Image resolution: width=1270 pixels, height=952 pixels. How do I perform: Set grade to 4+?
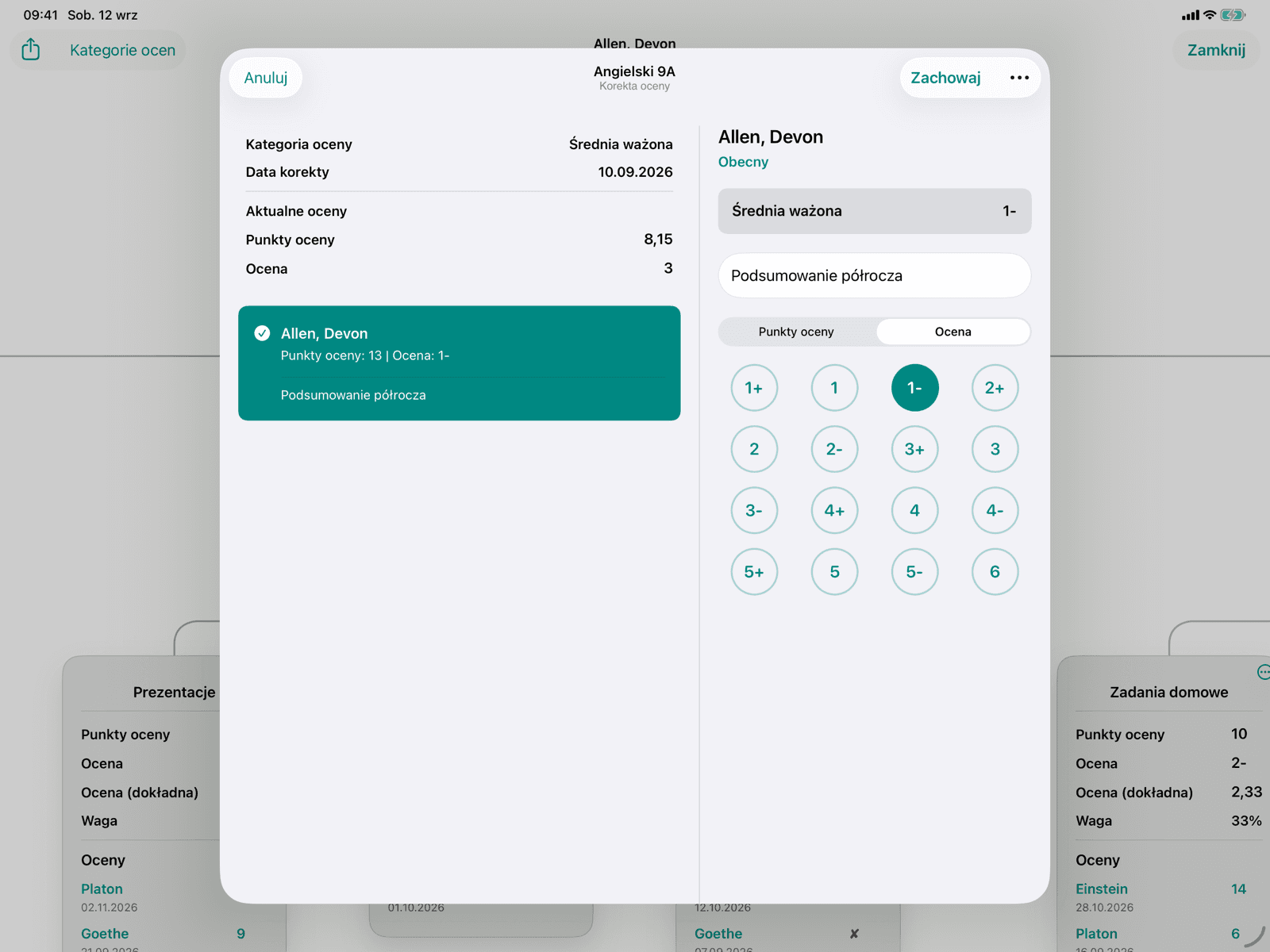[x=834, y=510]
